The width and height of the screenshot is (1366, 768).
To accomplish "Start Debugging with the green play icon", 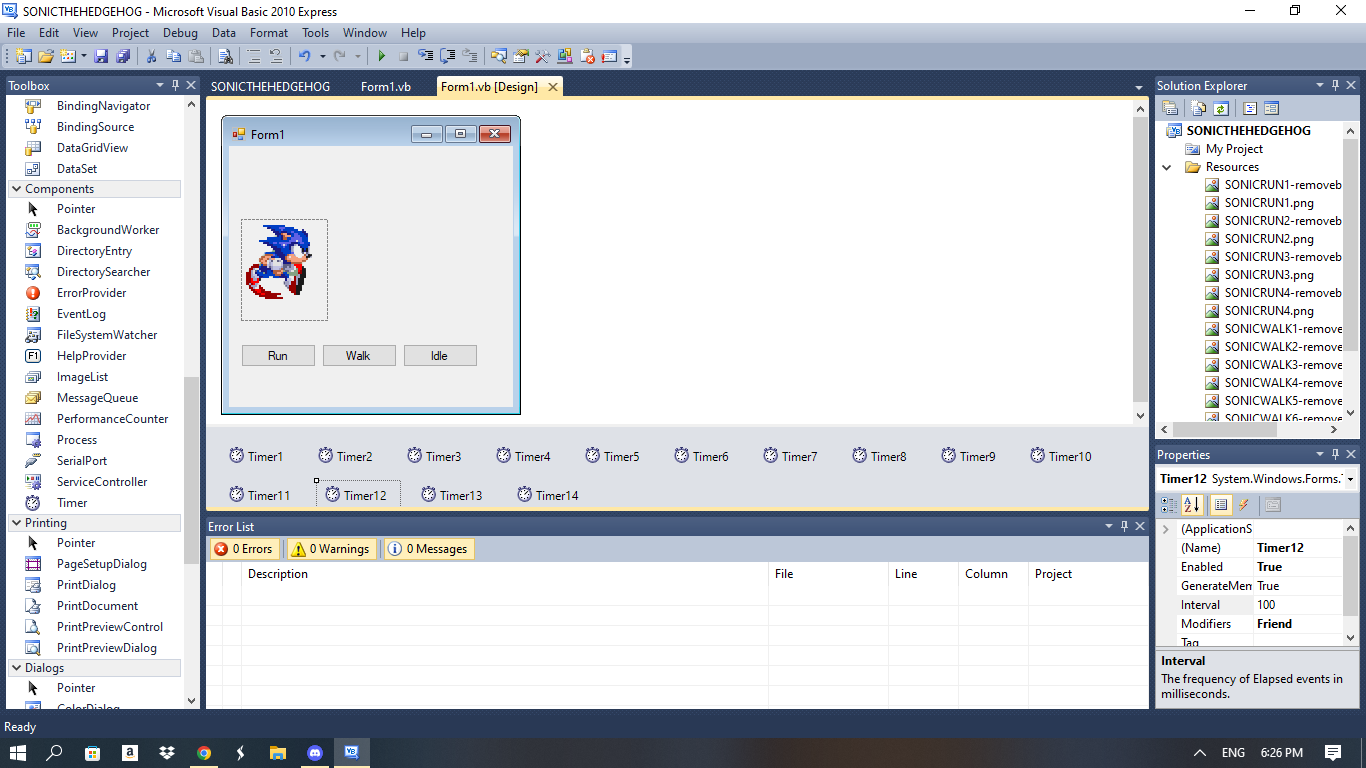I will coord(382,56).
